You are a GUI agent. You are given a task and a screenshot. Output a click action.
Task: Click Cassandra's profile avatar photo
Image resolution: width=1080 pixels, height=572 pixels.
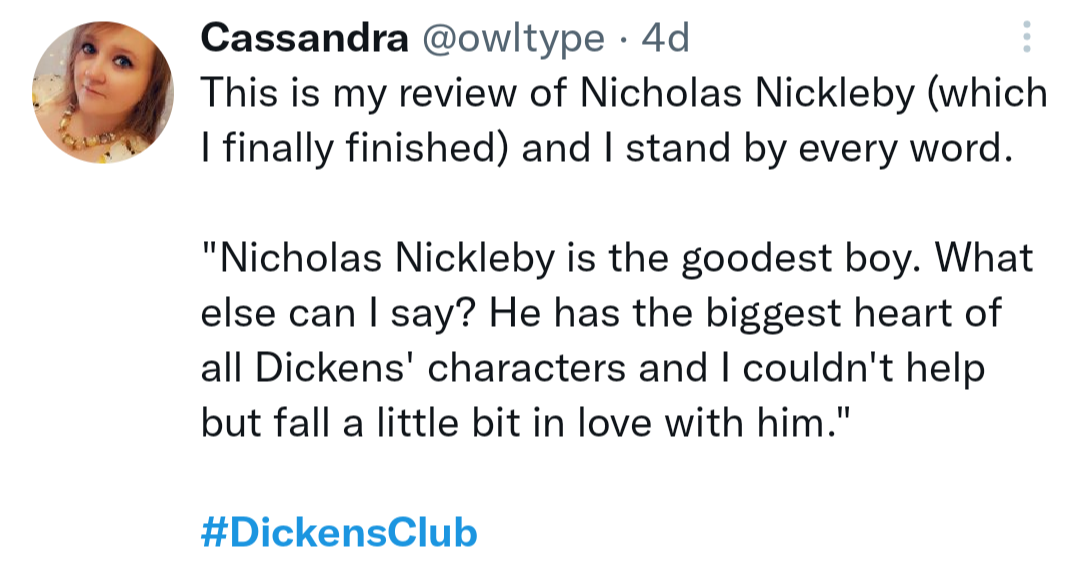(103, 92)
